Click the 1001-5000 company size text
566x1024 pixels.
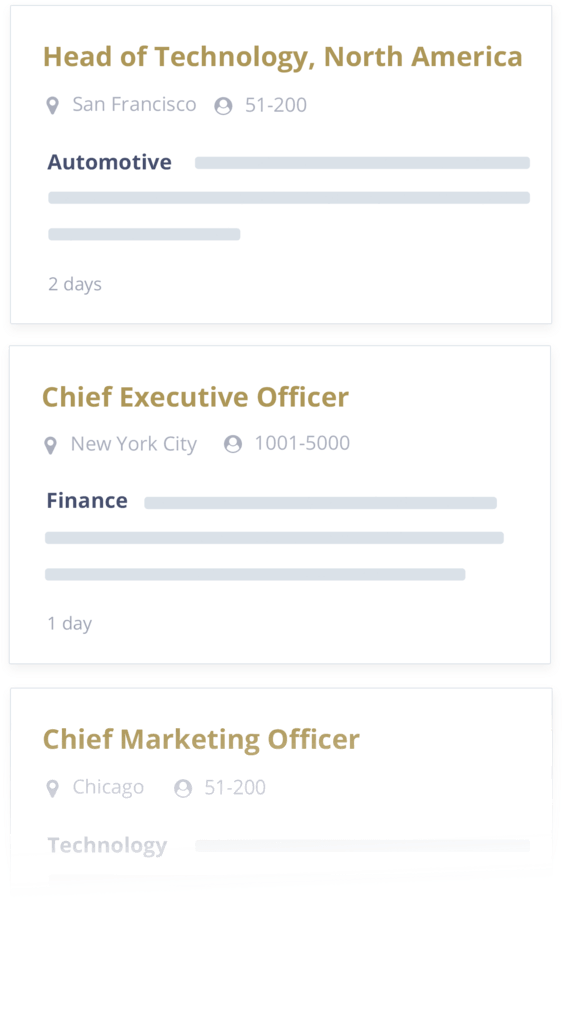click(x=302, y=443)
